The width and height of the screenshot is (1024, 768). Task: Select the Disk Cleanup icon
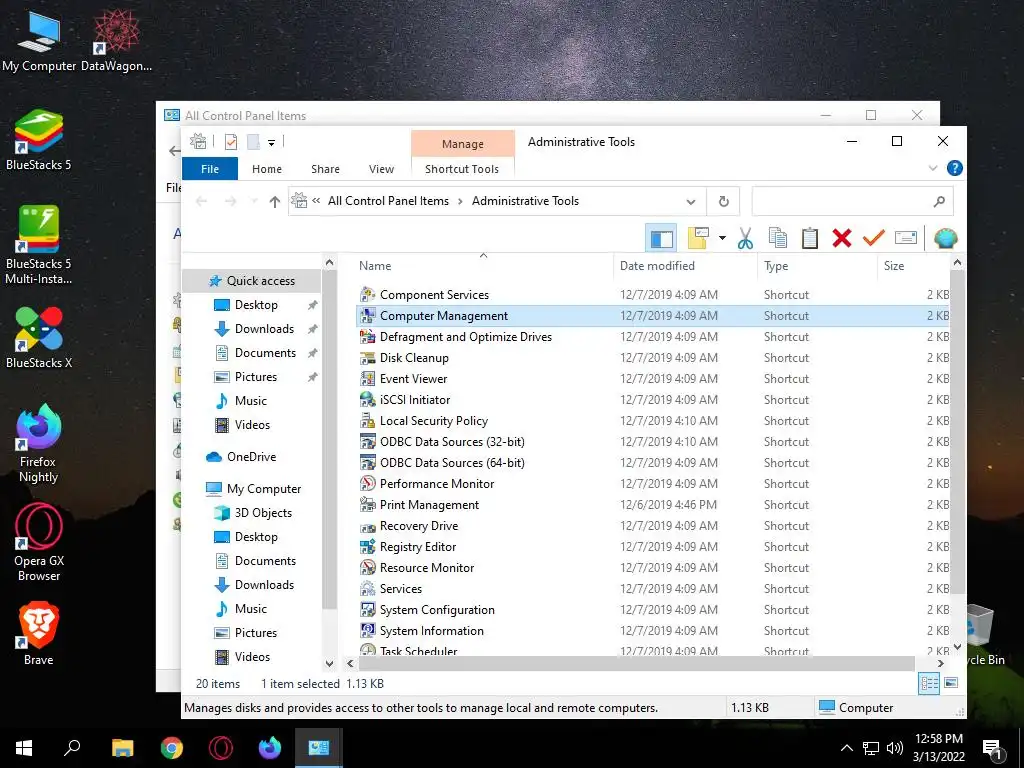368,358
